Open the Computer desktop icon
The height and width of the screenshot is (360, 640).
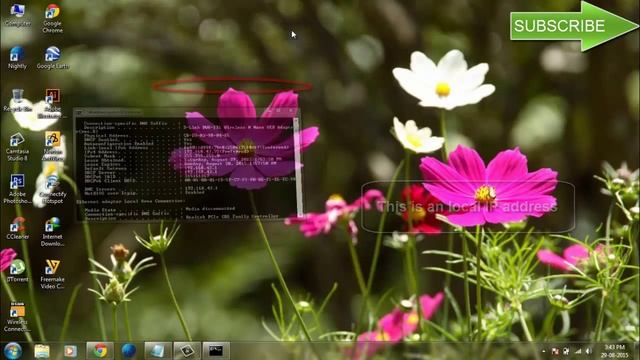[x=17, y=16]
